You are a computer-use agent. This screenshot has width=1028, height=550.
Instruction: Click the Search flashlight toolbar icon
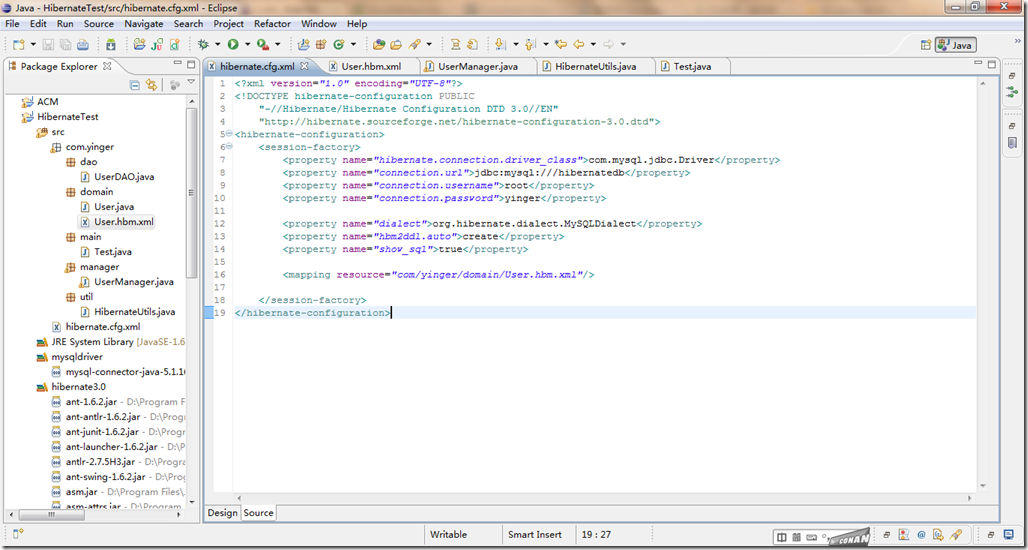click(414, 44)
